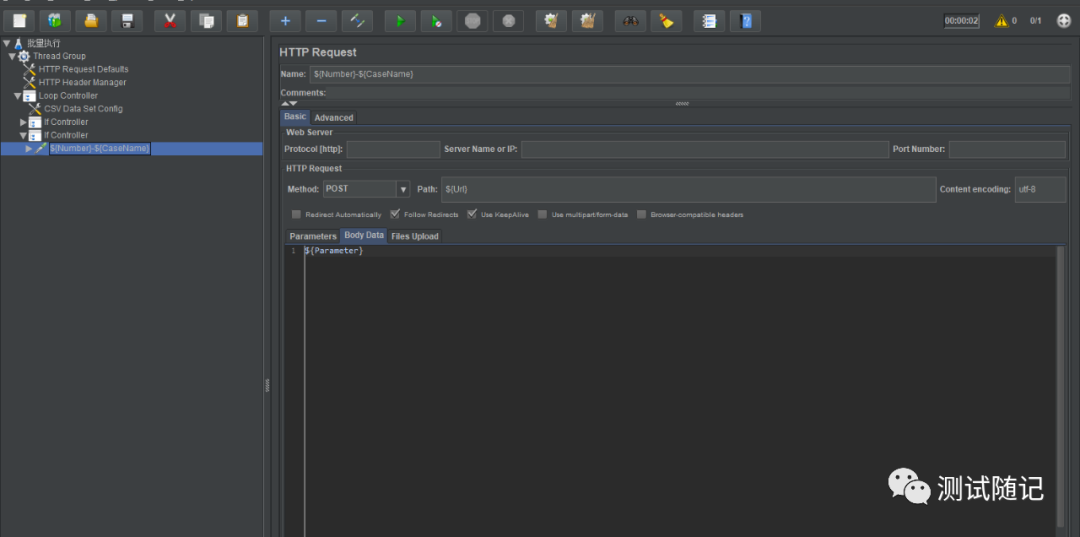Click the Port Number field
1080x537 pixels.
click(x=1007, y=149)
